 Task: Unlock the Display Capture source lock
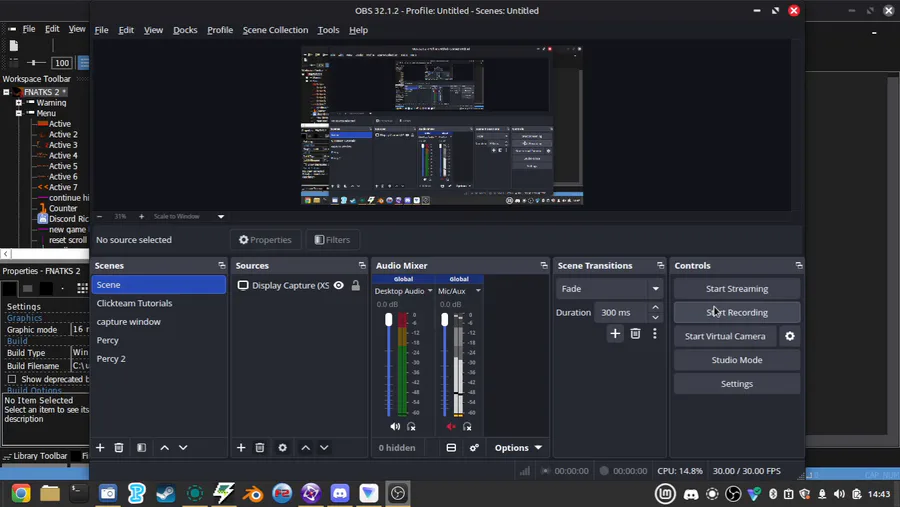(x=356, y=285)
